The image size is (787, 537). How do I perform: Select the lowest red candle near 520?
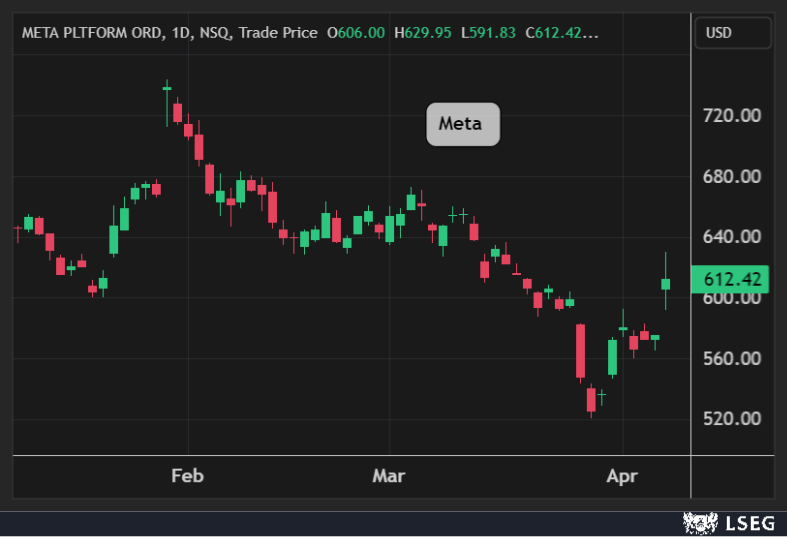click(591, 399)
